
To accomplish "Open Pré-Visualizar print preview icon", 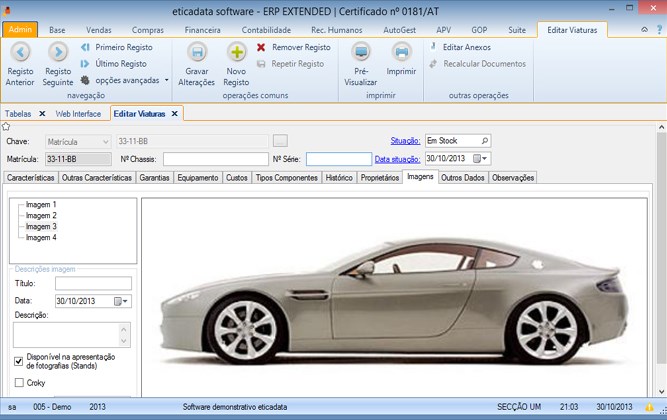I will 361,51.
